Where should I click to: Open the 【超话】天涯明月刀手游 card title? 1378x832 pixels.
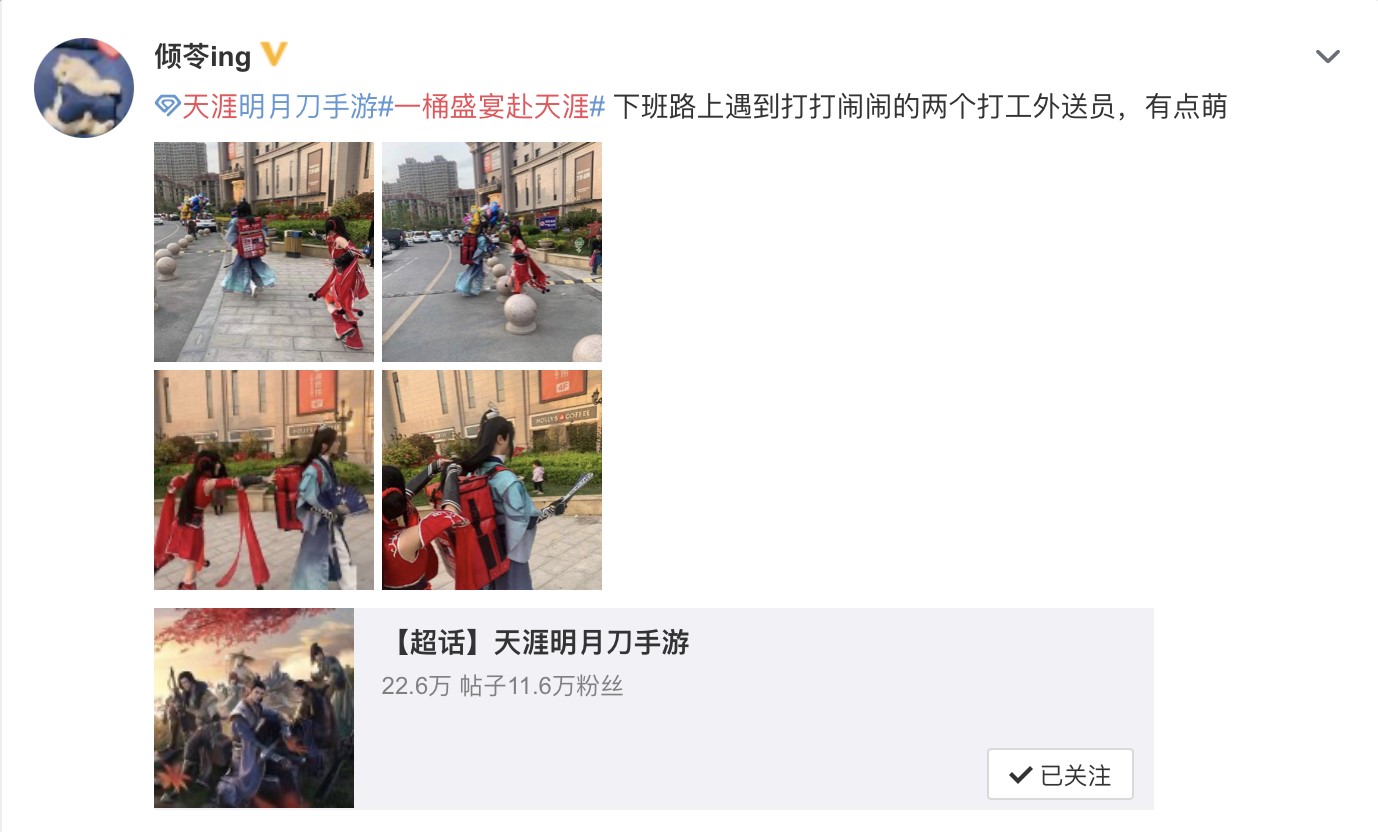(x=536, y=642)
